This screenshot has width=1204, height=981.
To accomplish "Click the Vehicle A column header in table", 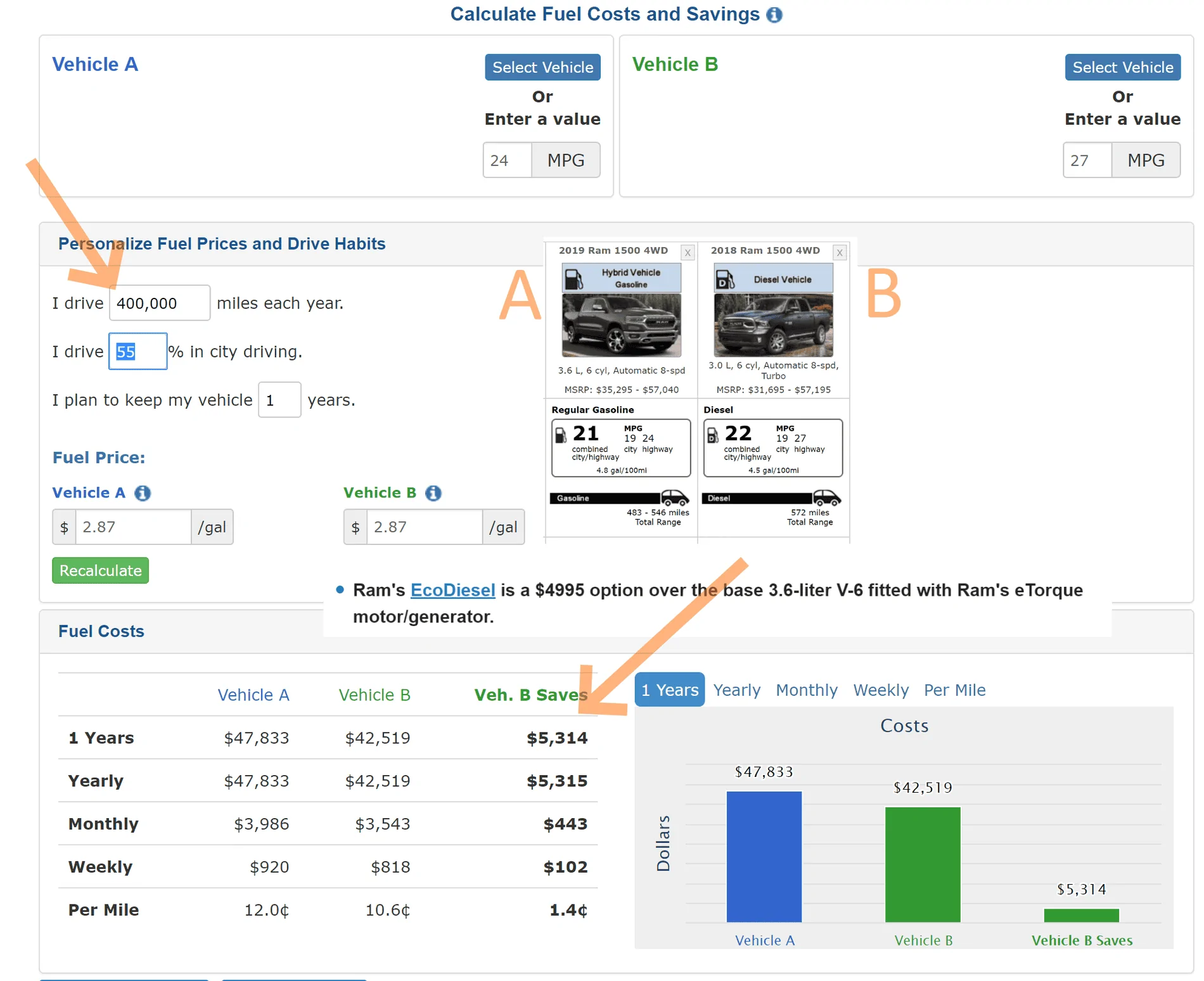I will (x=253, y=695).
